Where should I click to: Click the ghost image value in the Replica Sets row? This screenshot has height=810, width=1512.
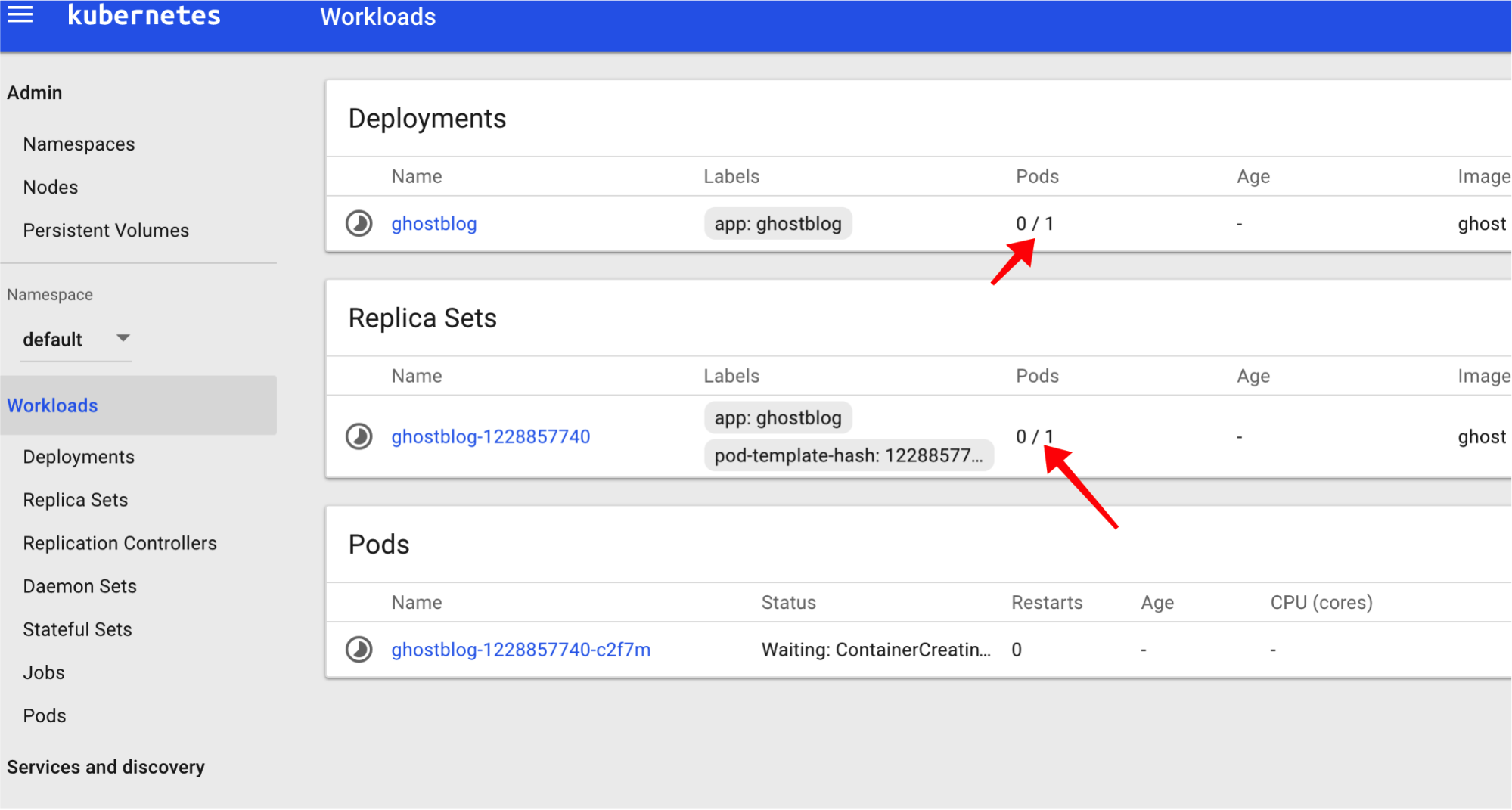click(1482, 436)
